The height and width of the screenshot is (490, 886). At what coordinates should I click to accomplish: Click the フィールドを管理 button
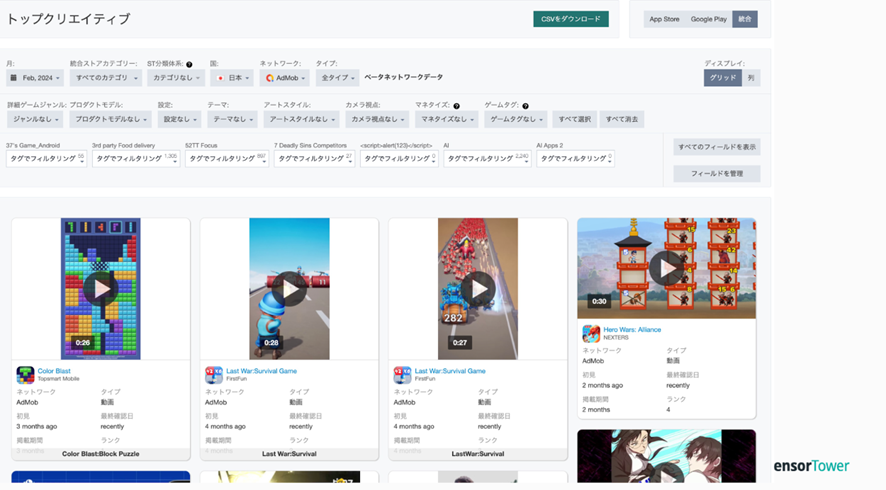point(716,174)
